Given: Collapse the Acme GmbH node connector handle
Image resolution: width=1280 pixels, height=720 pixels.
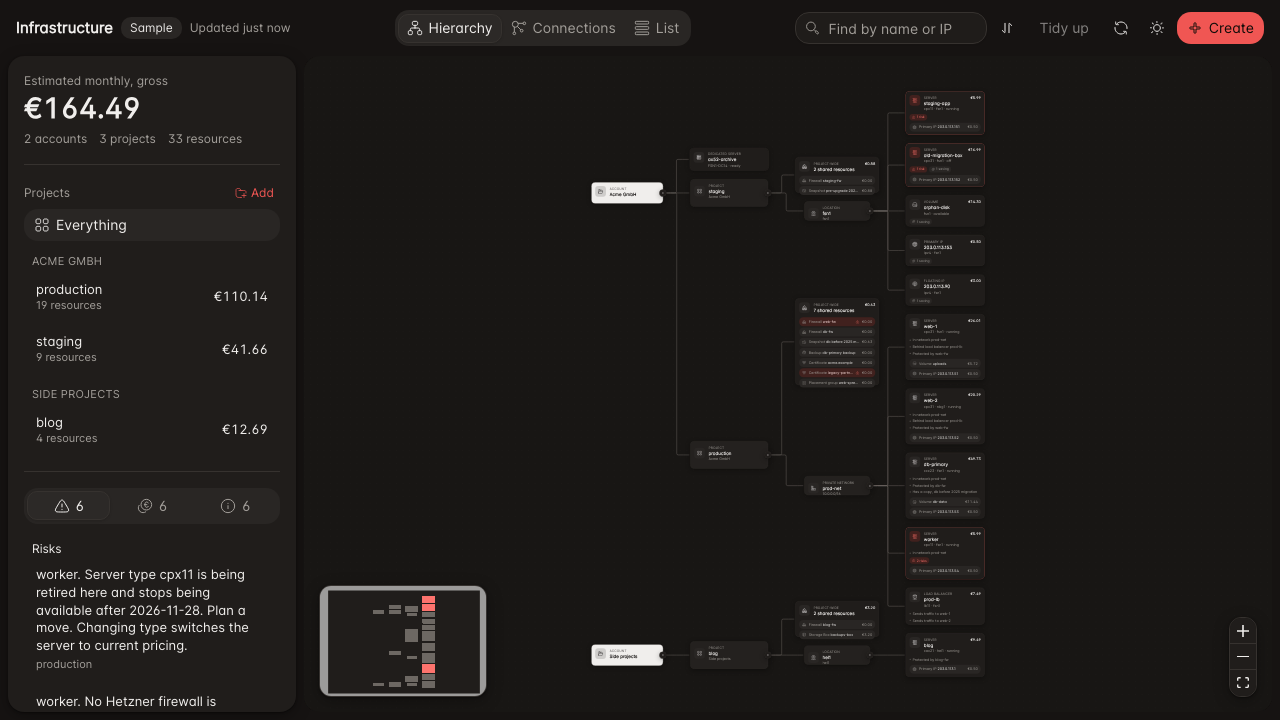Looking at the screenshot, I should click(663, 193).
